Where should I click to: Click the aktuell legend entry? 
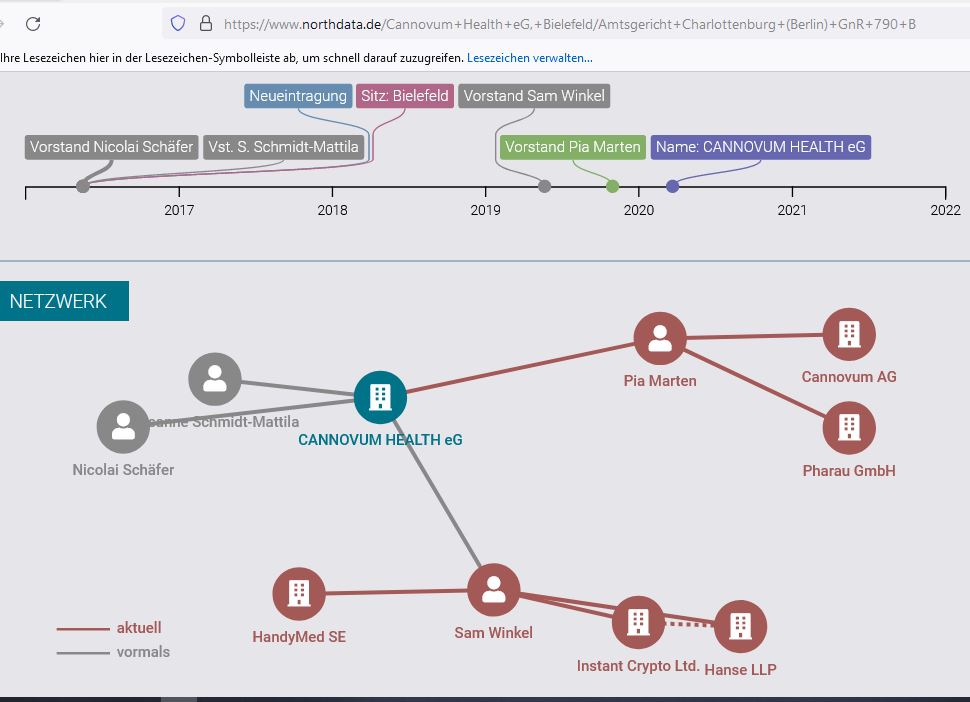109,628
